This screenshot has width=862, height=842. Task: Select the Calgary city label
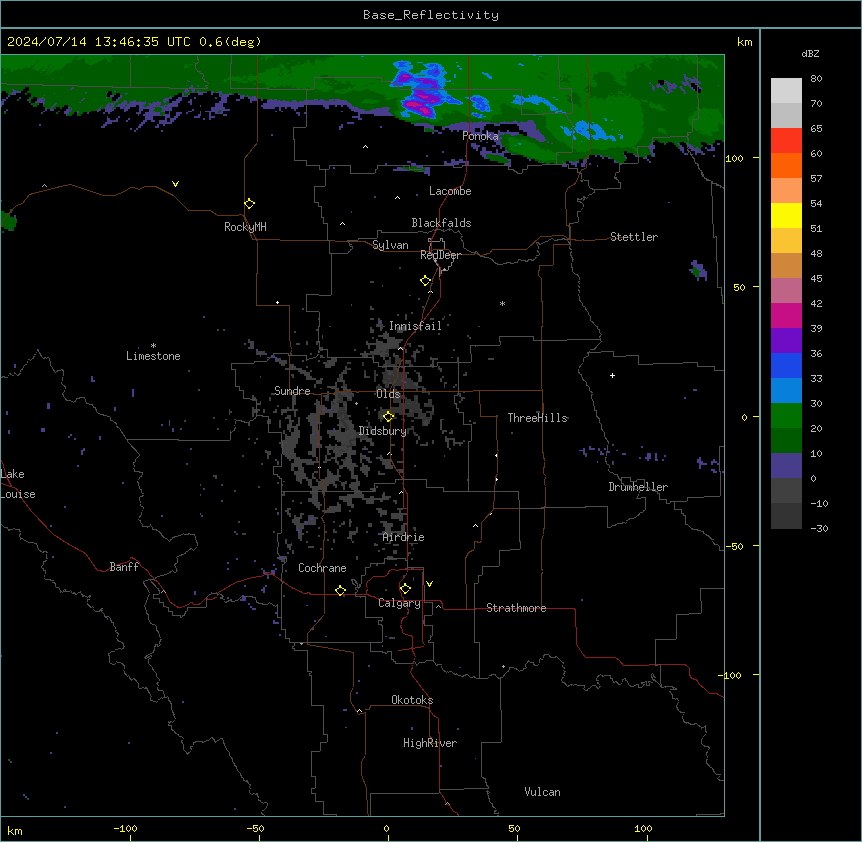coord(400,603)
